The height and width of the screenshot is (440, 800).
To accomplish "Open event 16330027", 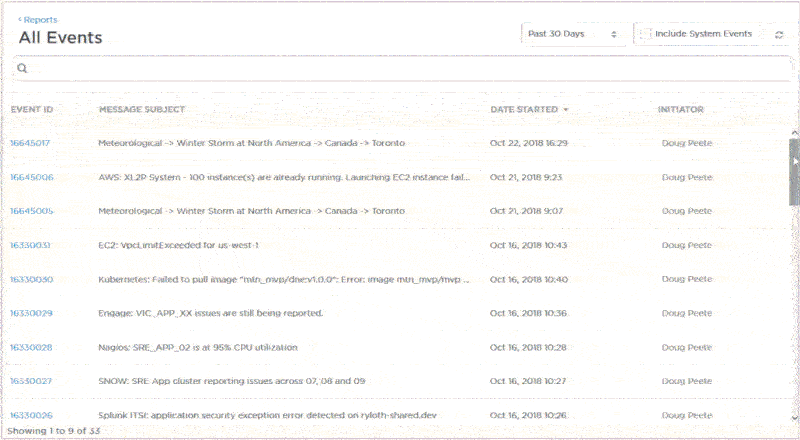I will (x=32, y=381).
